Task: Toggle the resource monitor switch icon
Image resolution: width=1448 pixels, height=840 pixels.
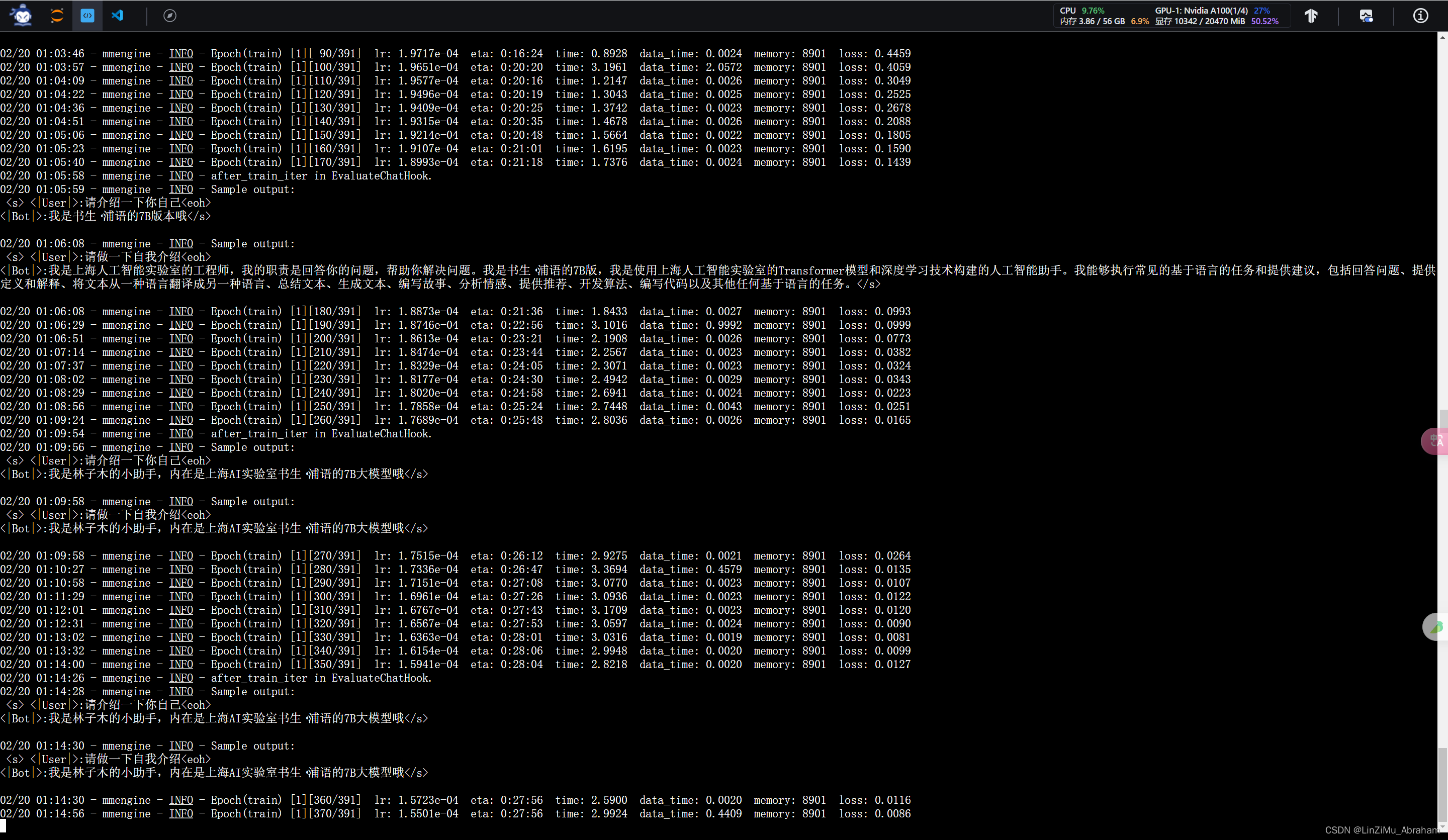Action: click(1367, 16)
